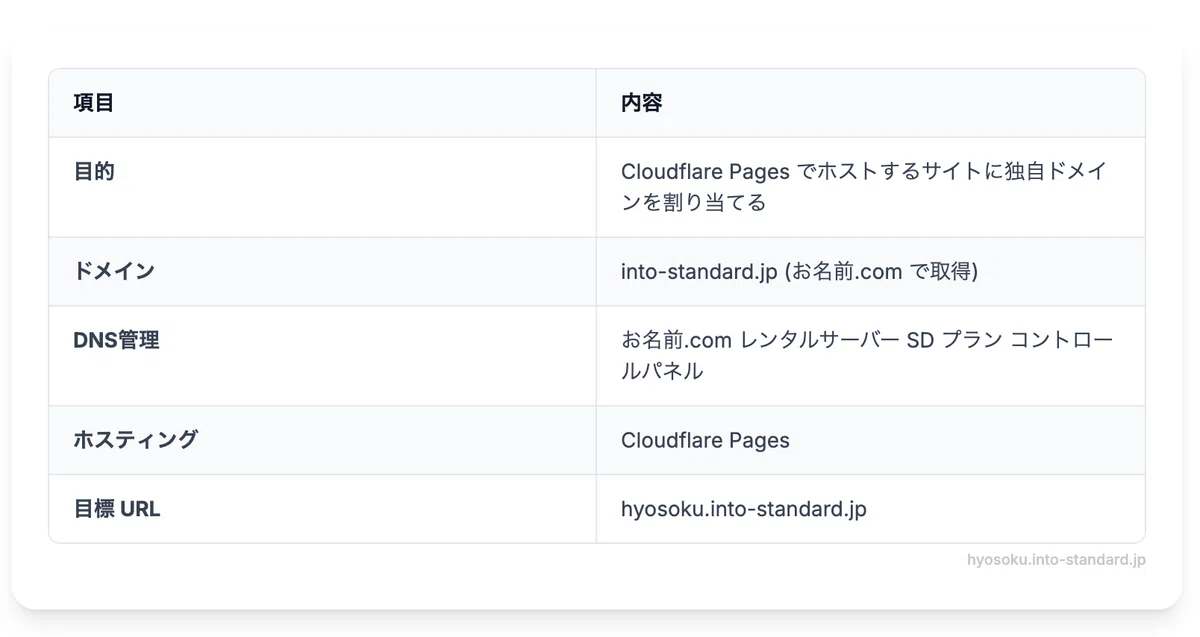Select the into-standard.jp (お名前.com で取得) cell

(870, 271)
